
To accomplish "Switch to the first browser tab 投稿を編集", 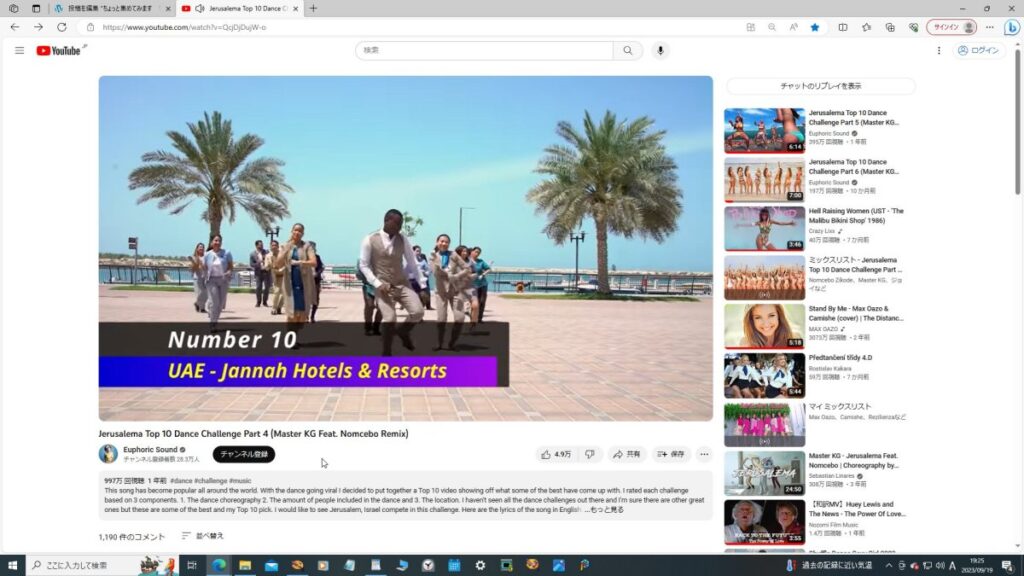I will tap(112, 8).
